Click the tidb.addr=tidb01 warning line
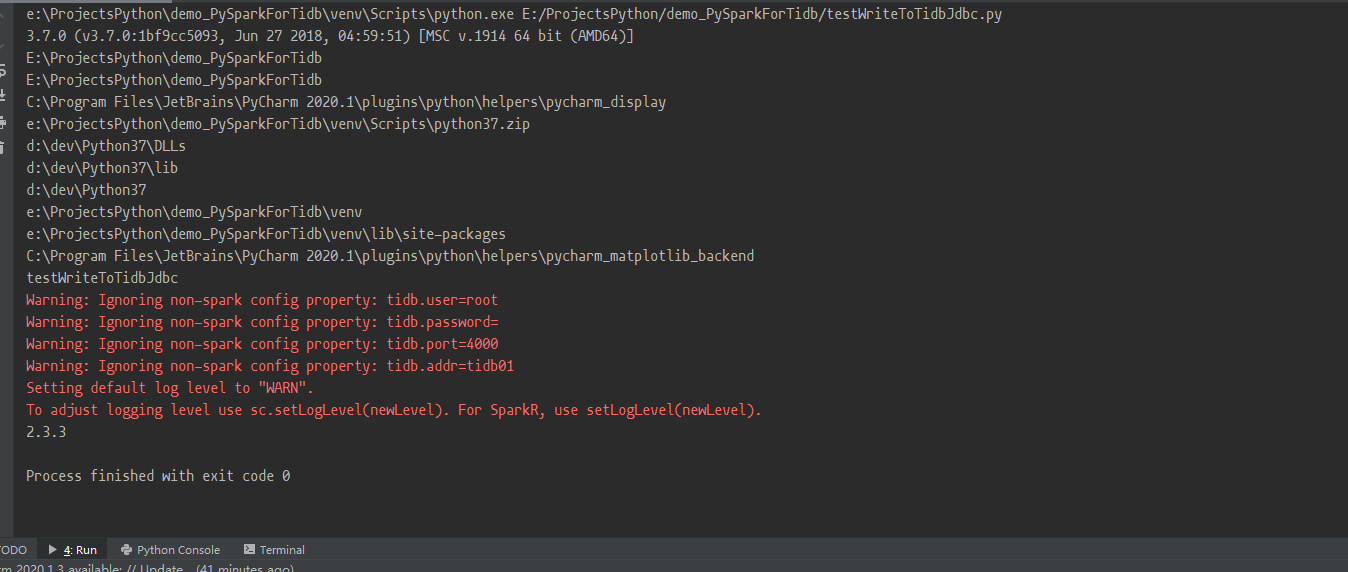The image size is (1348, 572). (270, 366)
